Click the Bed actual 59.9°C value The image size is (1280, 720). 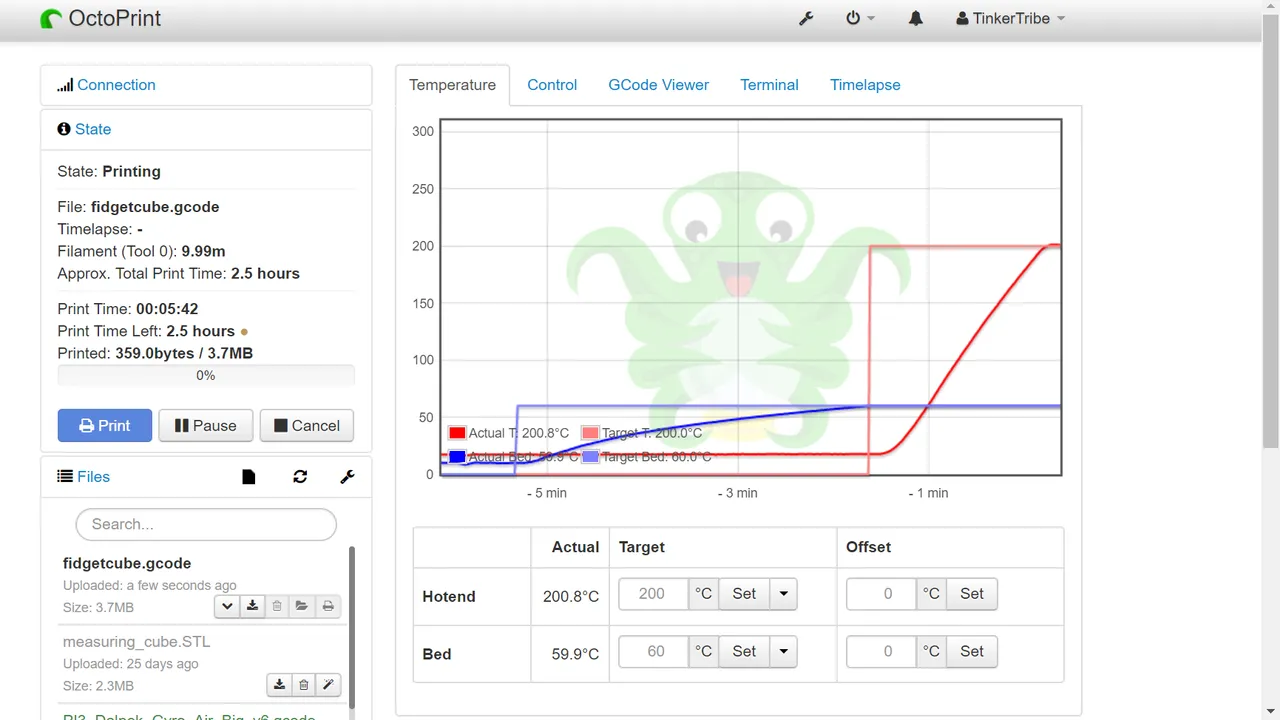tap(575, 654)
